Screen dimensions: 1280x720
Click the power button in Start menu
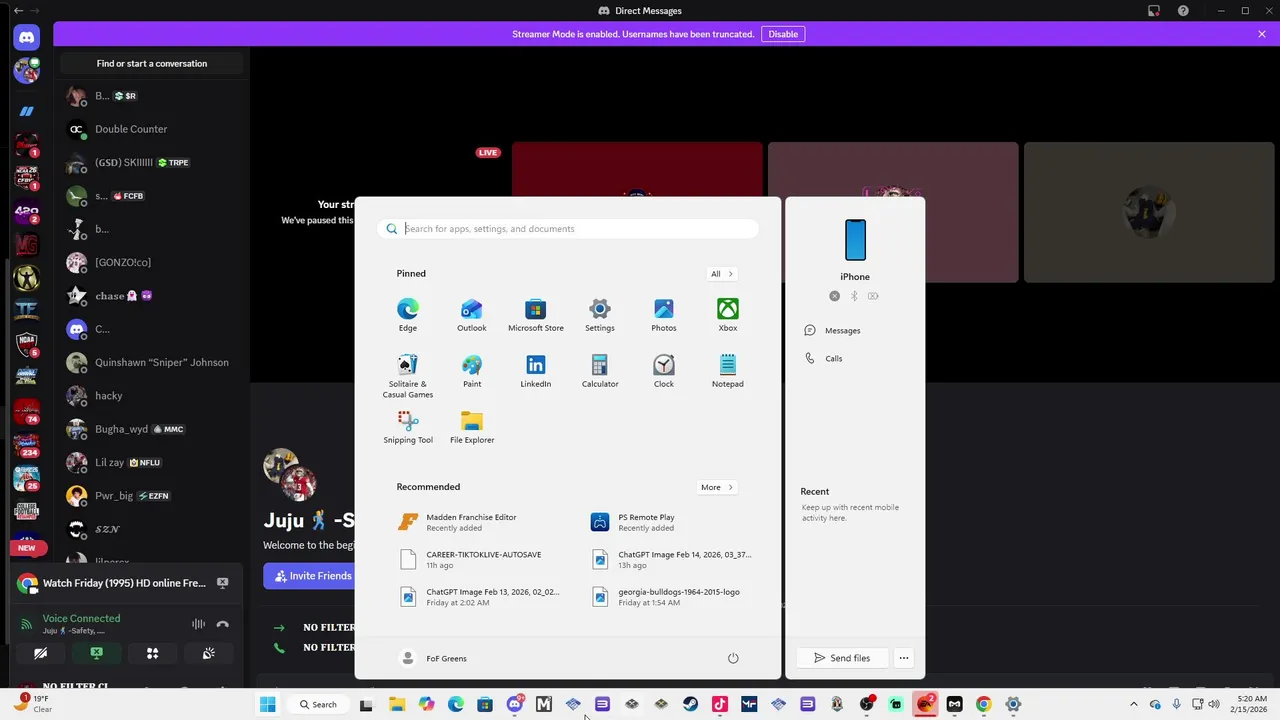click(x=733, y=658)
